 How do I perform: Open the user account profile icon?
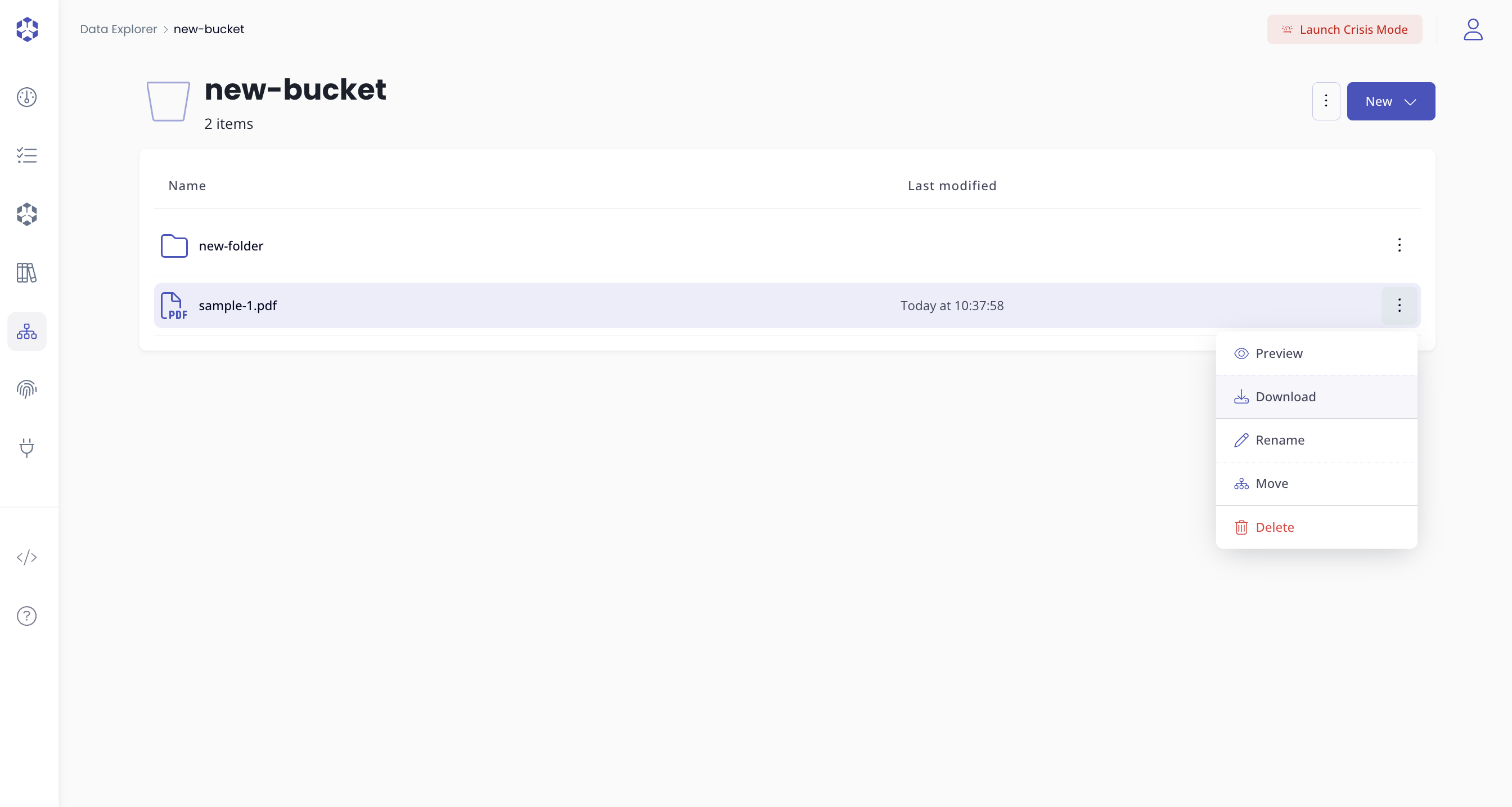coord(1473,29)
